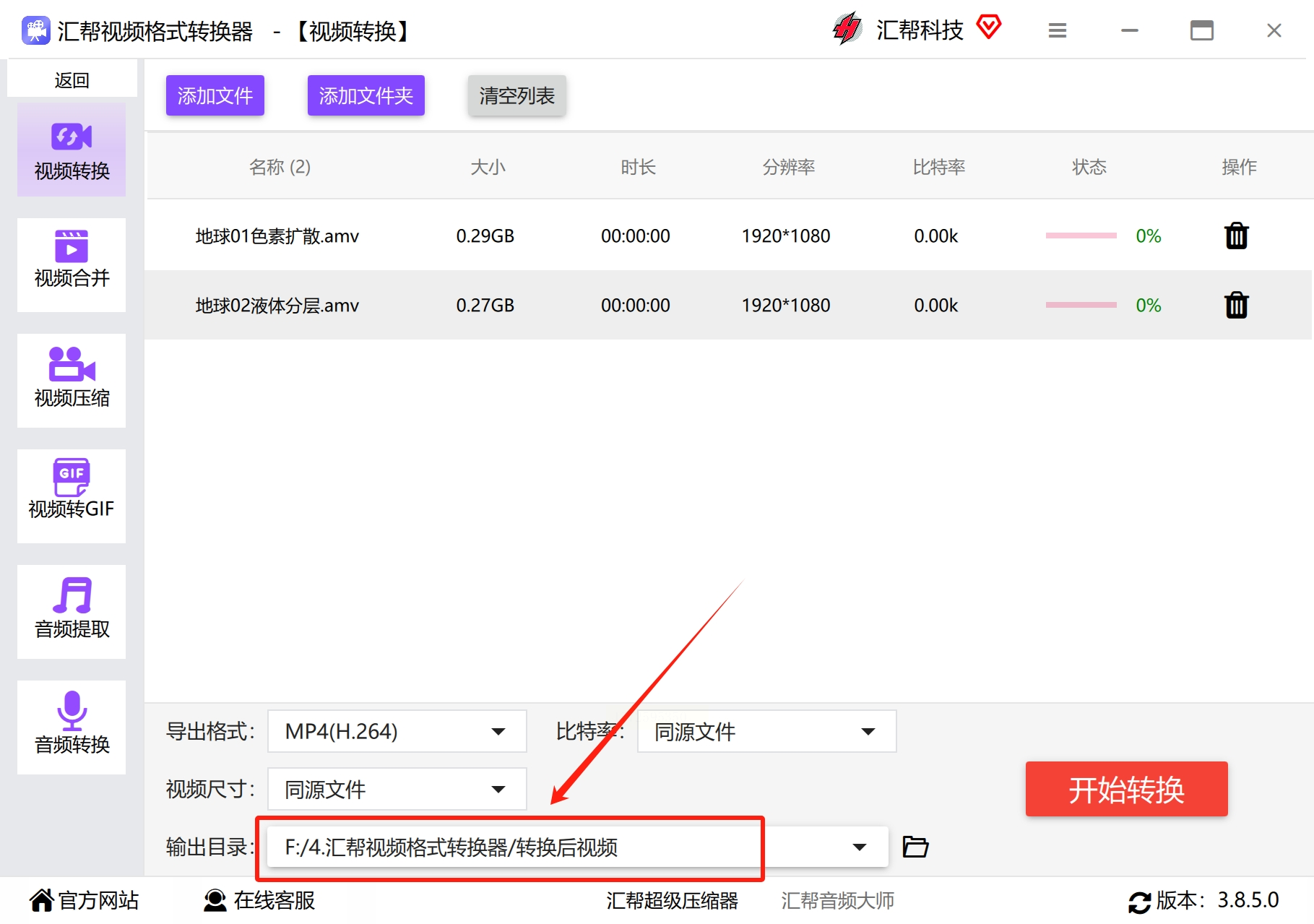1314x924 pixels.
Task: Click the 名称 (2) column header
Action: [280, 167]
